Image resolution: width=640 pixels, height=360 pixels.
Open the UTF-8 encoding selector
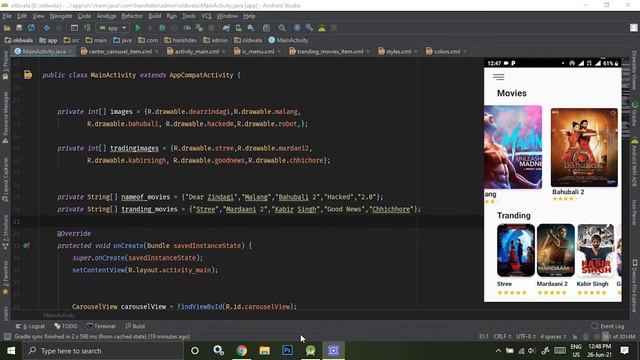(525, 337)
